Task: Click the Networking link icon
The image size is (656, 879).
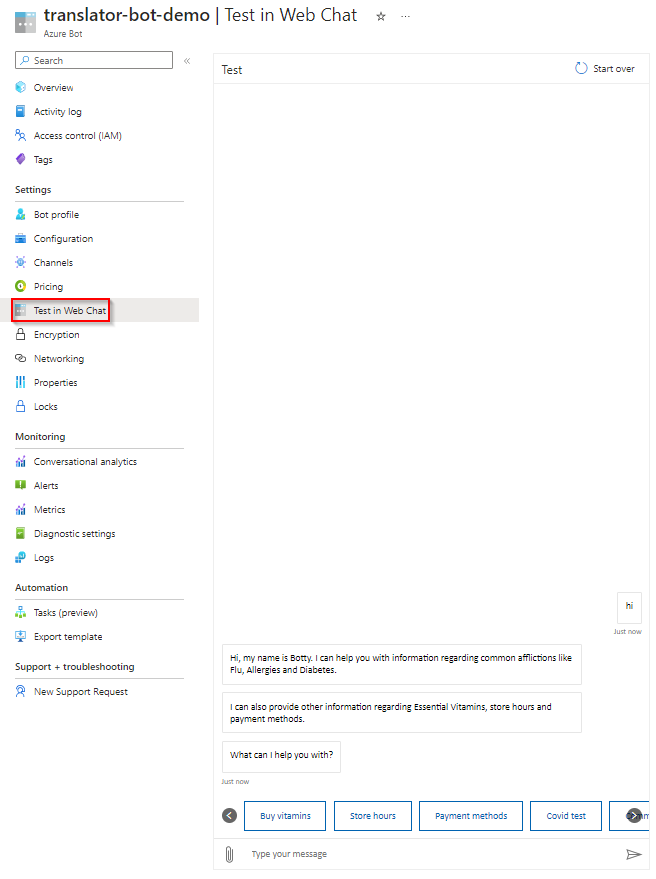Action: point(21,358)
